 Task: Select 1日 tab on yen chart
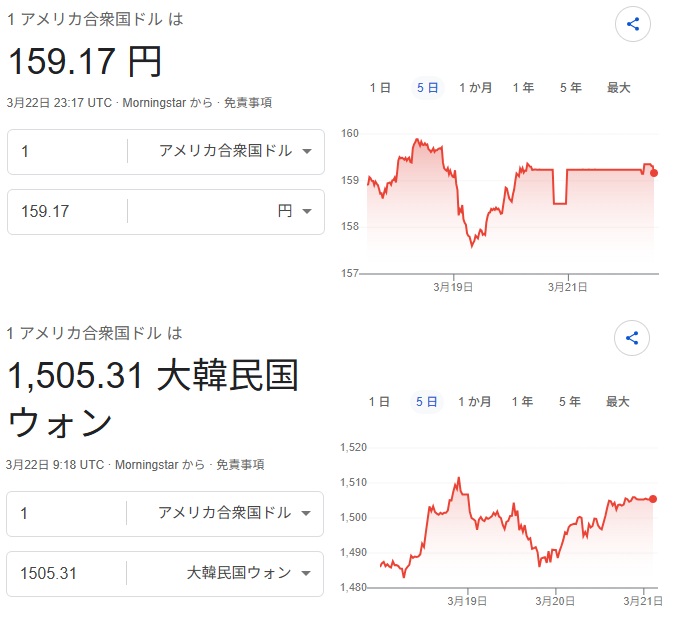point(380,88)
